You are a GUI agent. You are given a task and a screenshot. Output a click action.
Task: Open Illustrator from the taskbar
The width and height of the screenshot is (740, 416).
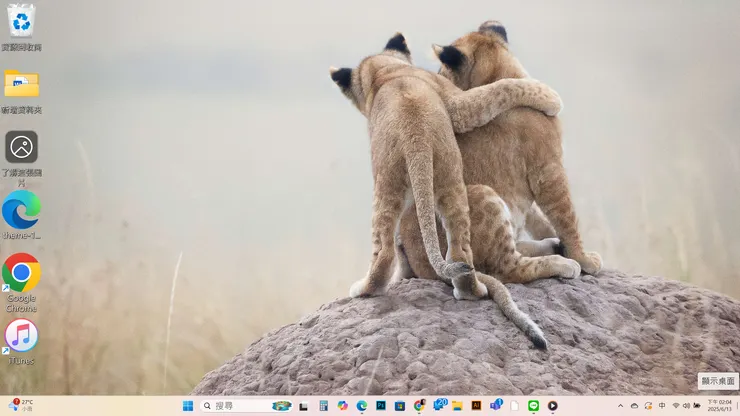tap(476, 406)
